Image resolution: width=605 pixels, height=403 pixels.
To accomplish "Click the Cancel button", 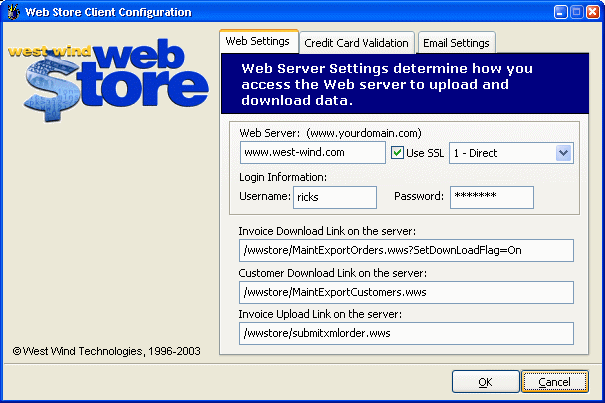I will [x=554, y=381].
